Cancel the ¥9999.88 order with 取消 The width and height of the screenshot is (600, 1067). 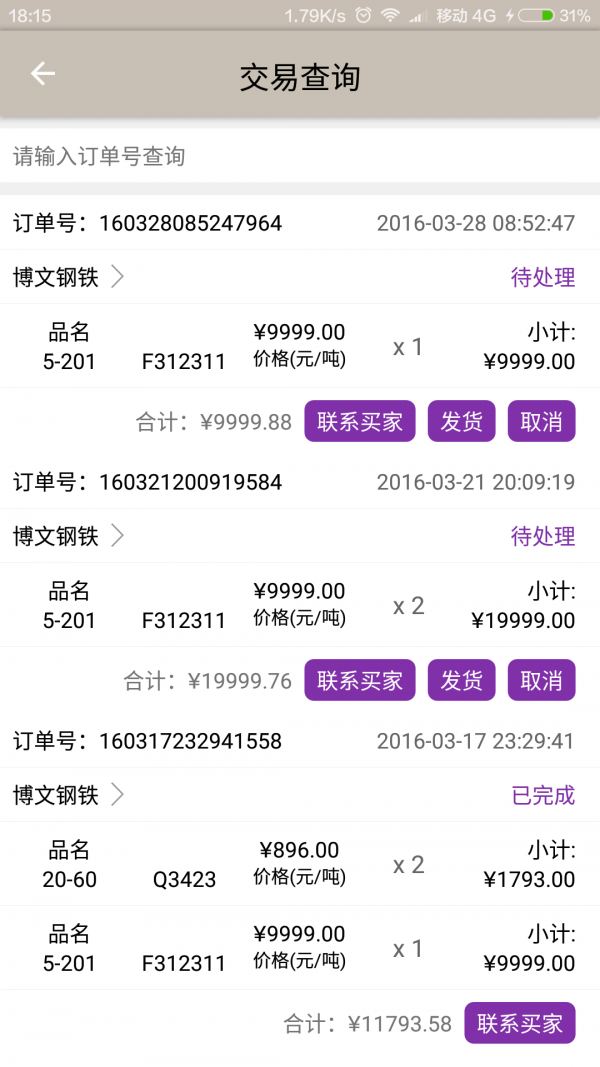point(541,422)
